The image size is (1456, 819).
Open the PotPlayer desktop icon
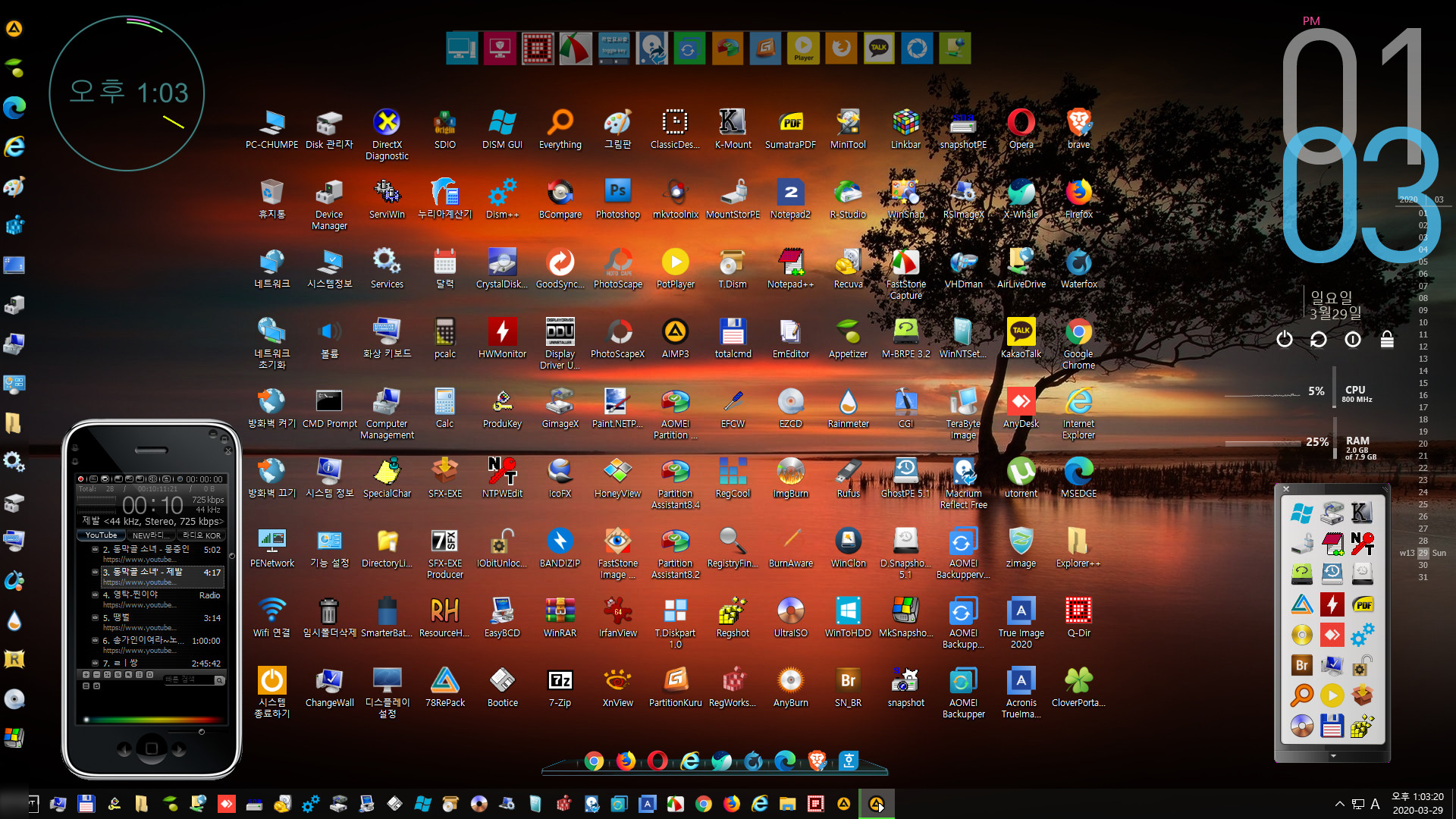[675, 268]
